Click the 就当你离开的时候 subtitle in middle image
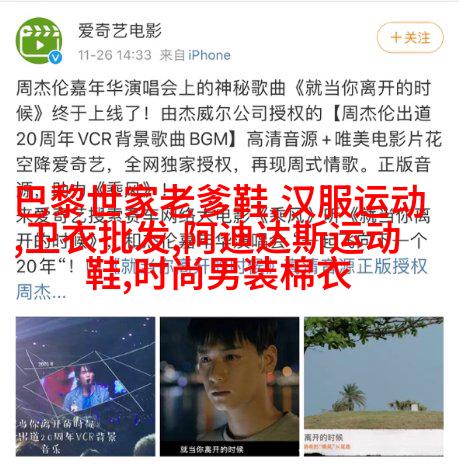This screenshot has height=466, width=459. tap(211, 449)
